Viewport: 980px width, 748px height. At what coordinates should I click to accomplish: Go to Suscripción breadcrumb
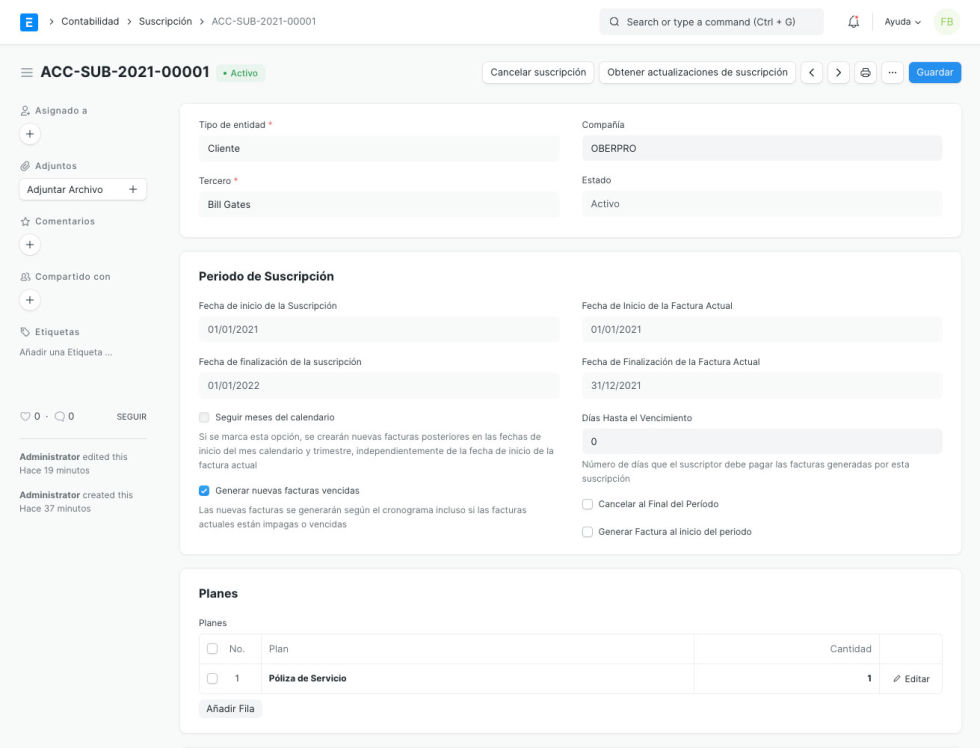point(165,21)
